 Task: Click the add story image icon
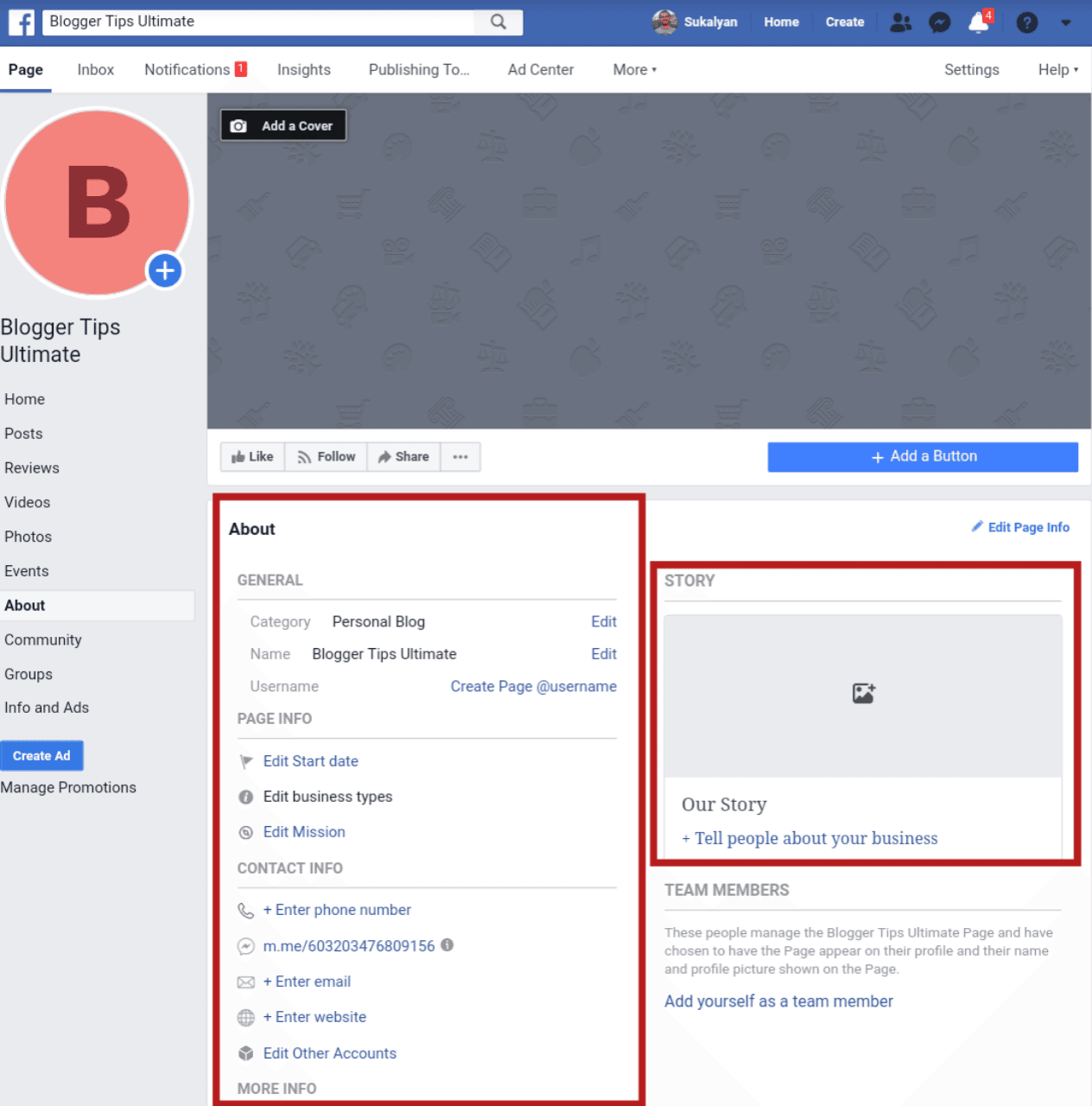(x=863, y=693)
